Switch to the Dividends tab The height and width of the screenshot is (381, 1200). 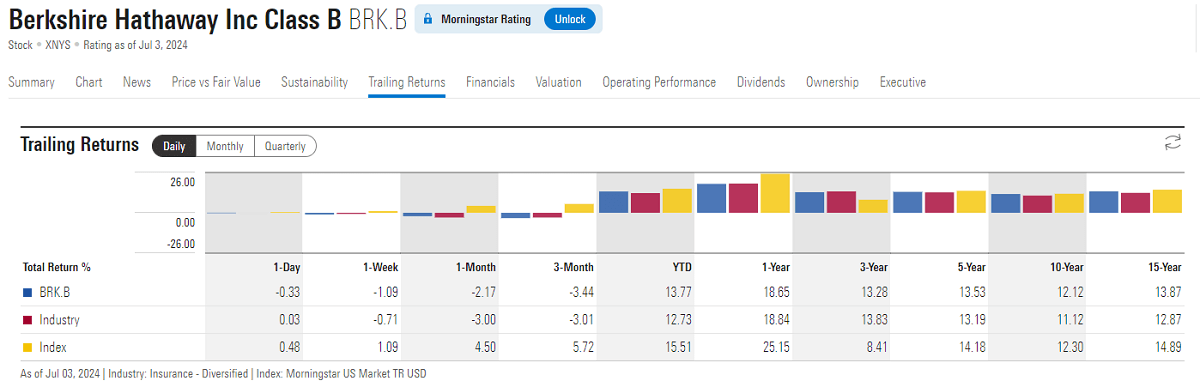click(x=761, y=82)
